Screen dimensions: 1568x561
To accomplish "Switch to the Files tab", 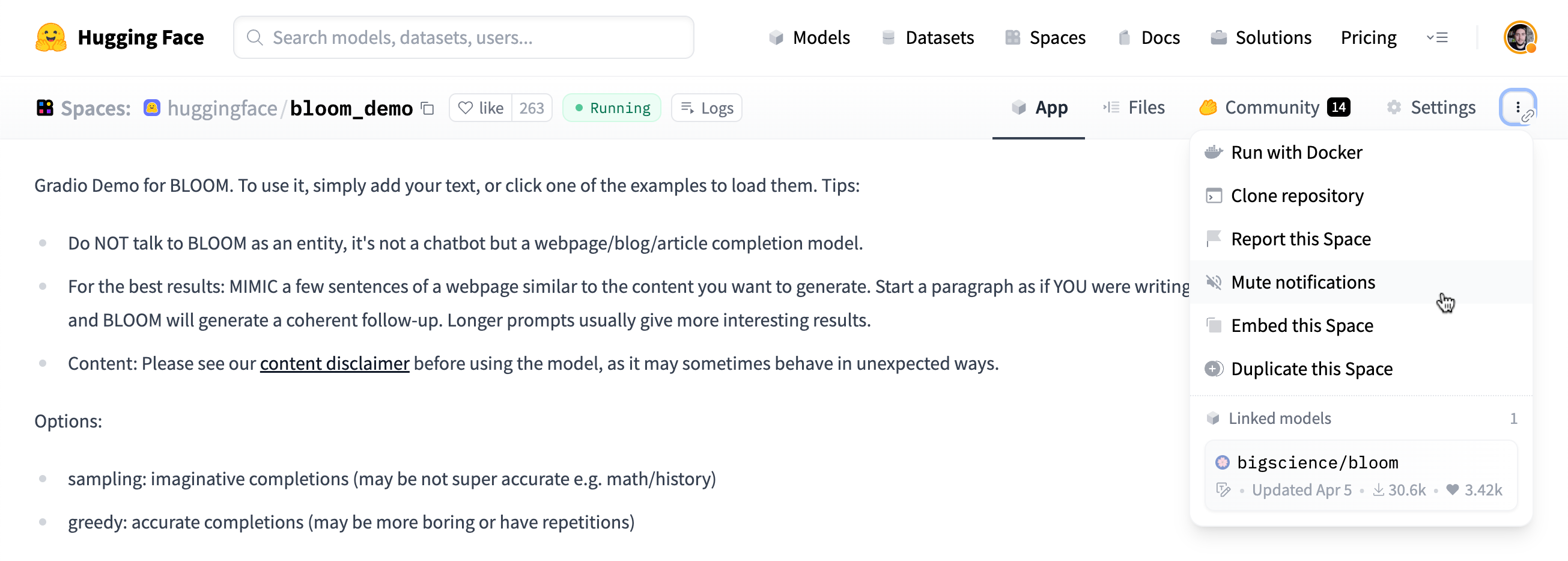I will click(x=1134, y=108).
